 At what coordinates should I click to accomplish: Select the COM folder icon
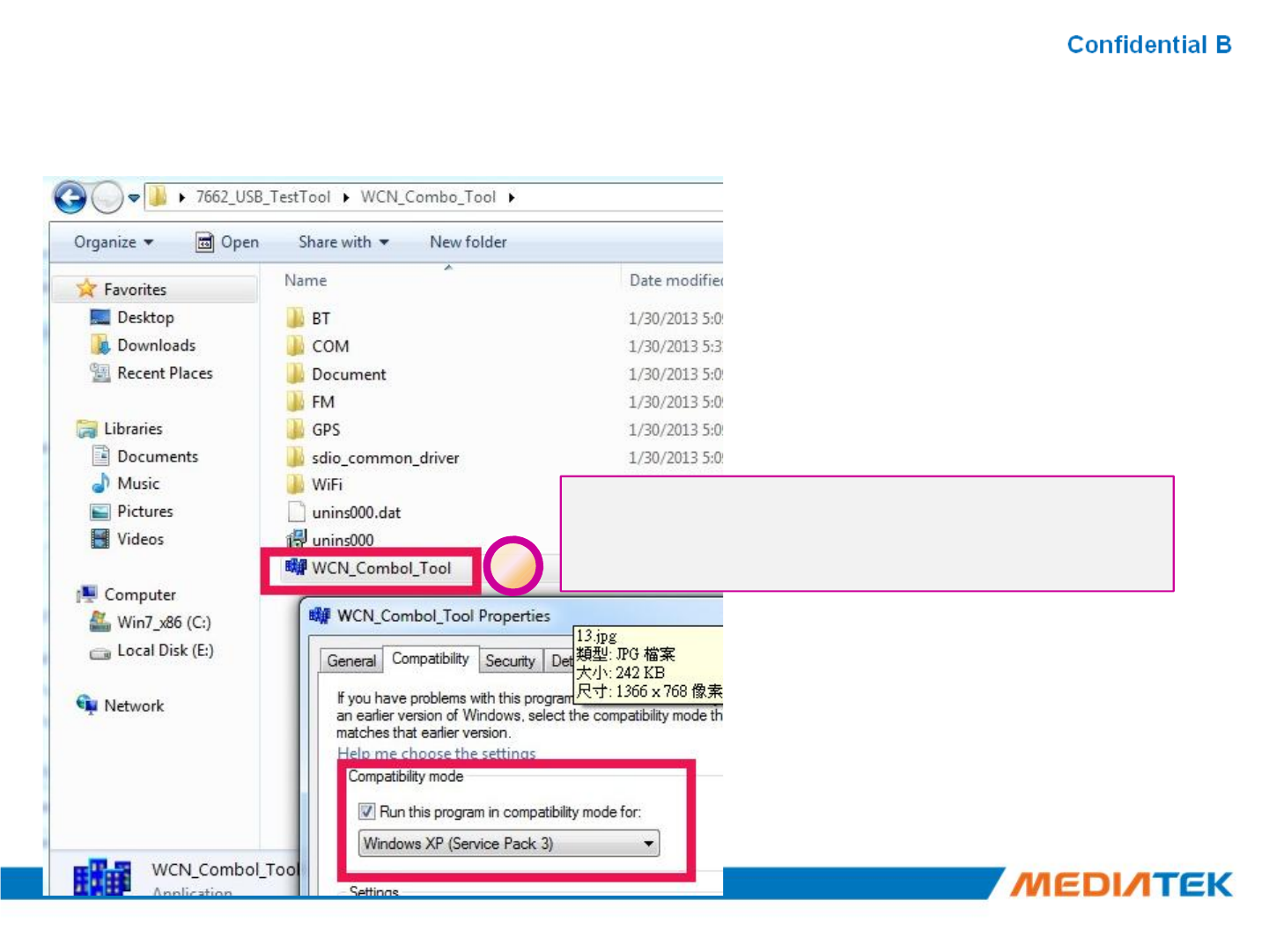tap(295, 346)
